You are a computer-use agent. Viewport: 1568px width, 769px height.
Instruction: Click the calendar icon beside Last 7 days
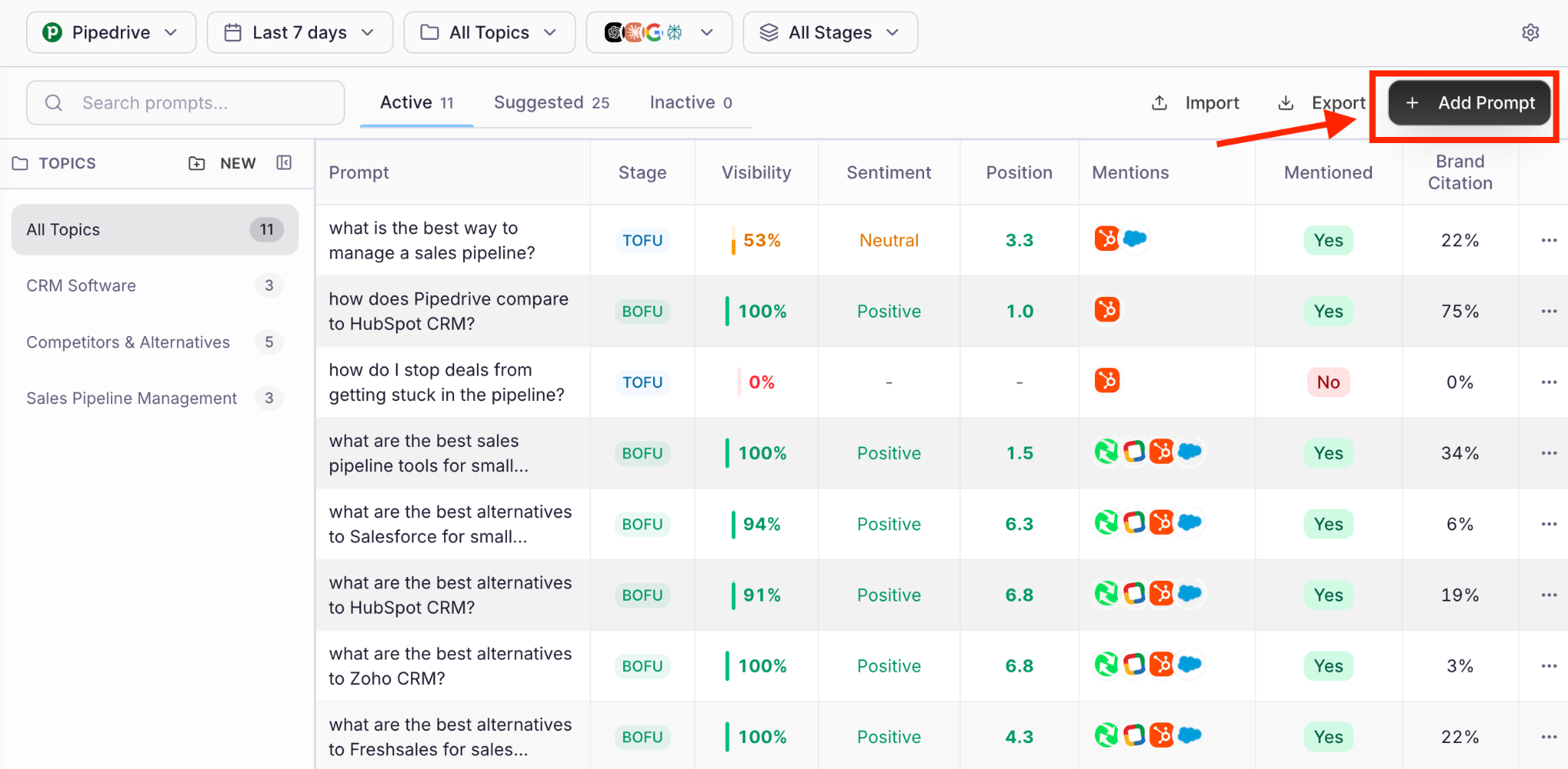point(233,32)
